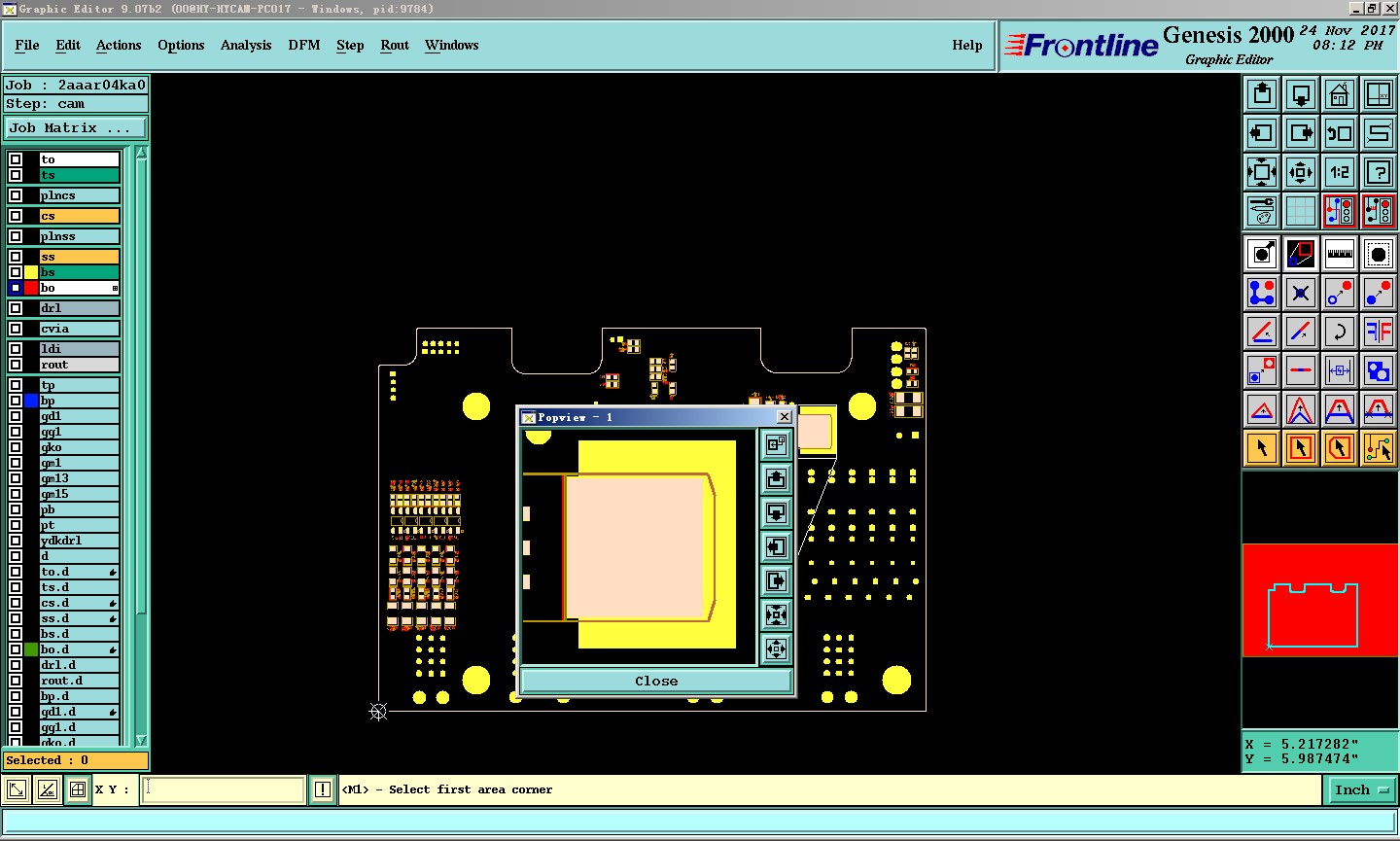Open the Inch units dropdown
Viewport: 1400px width, 841px height.
(1361, 789)
